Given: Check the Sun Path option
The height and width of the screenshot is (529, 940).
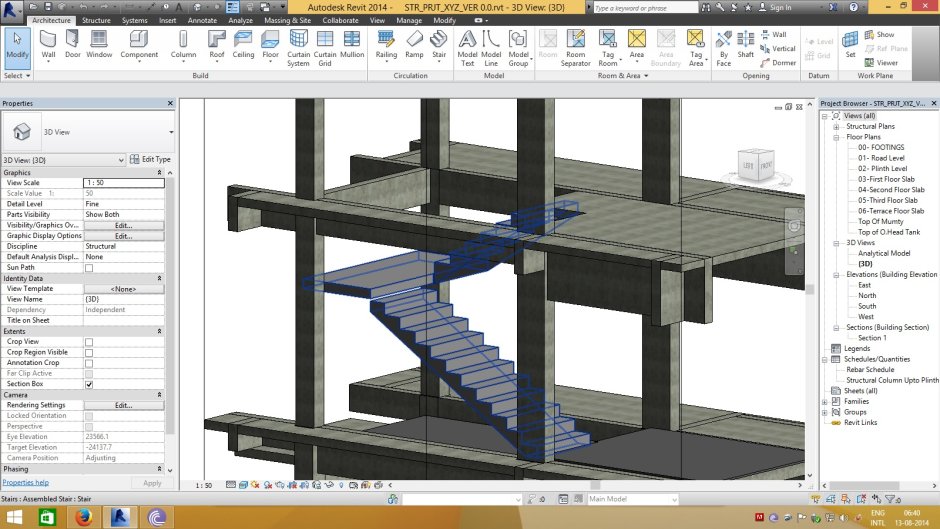Looking at the screenshot, I should [x=89, y=268].
